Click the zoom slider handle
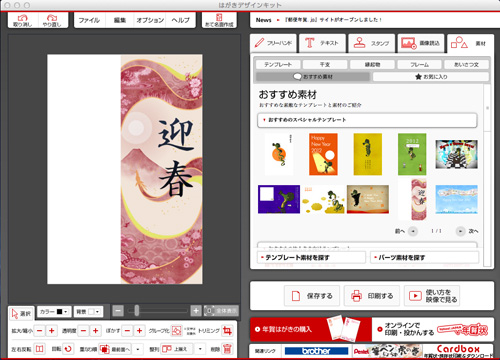The image size is (500, 360). point(136,311)
